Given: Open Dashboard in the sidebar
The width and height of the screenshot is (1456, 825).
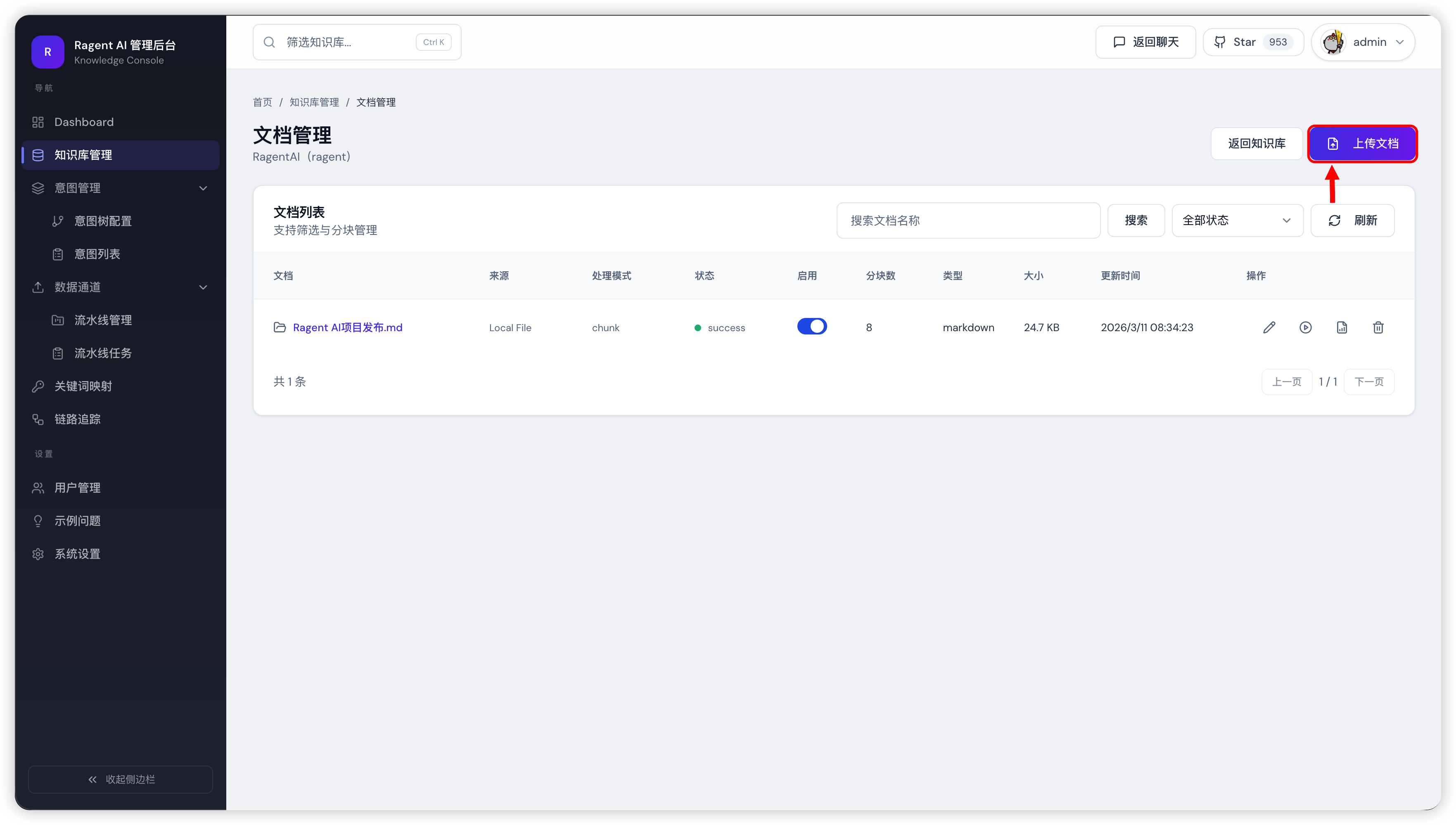Looking at the screenshot, I should pyautogui.click(x=84, y=122).
